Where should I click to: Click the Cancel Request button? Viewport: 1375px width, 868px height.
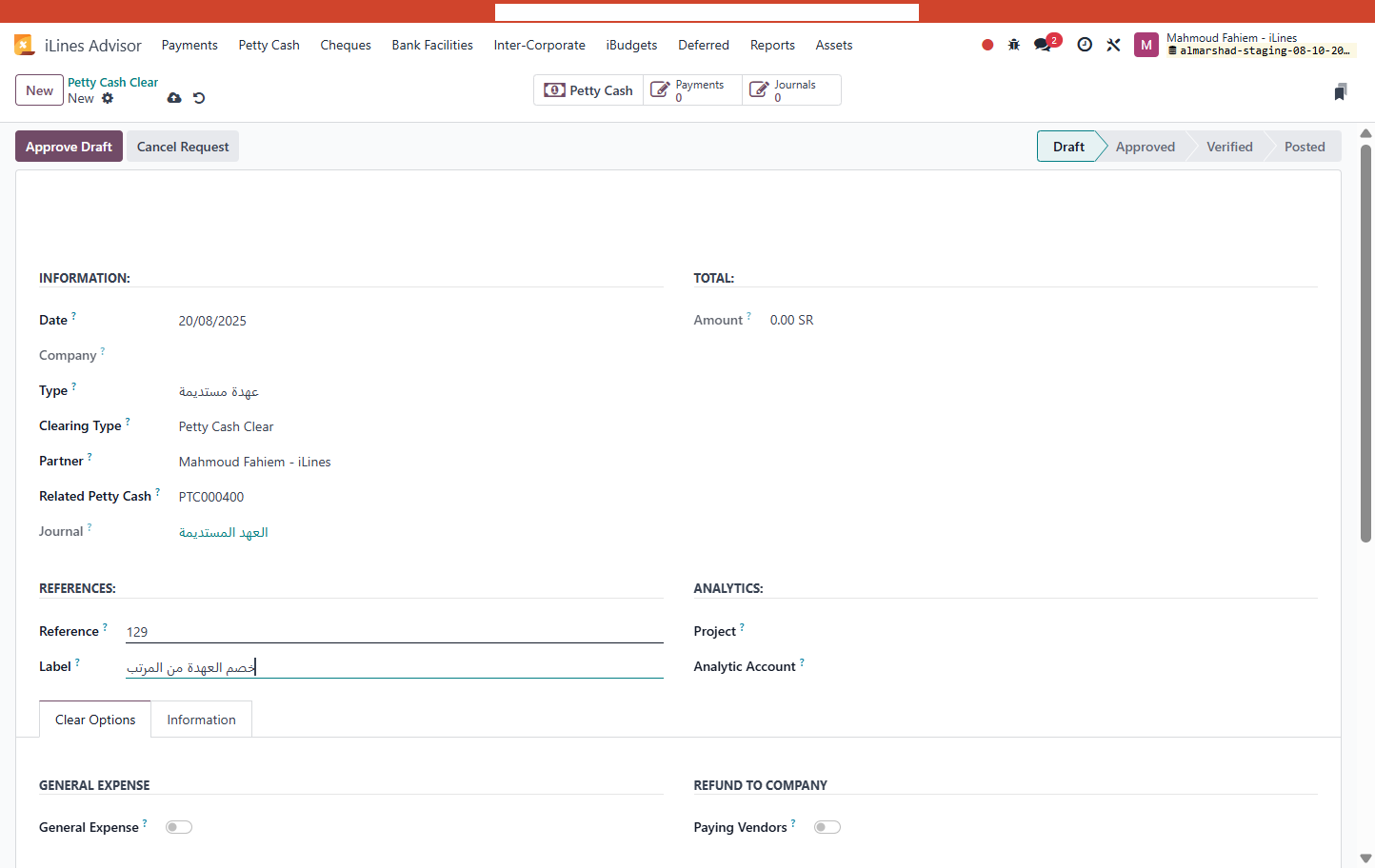click(x=183, y=147)
